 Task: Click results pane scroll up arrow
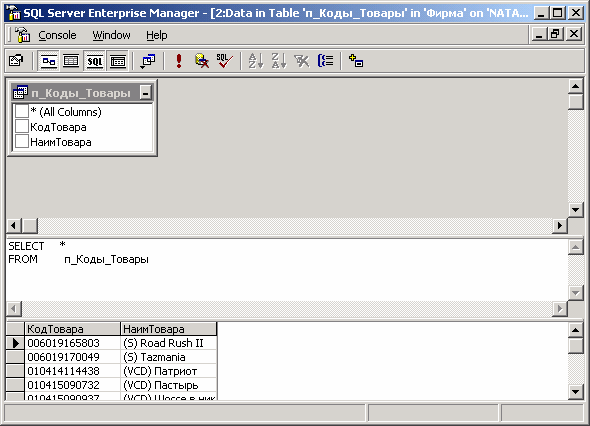click(x=575, y=330)
